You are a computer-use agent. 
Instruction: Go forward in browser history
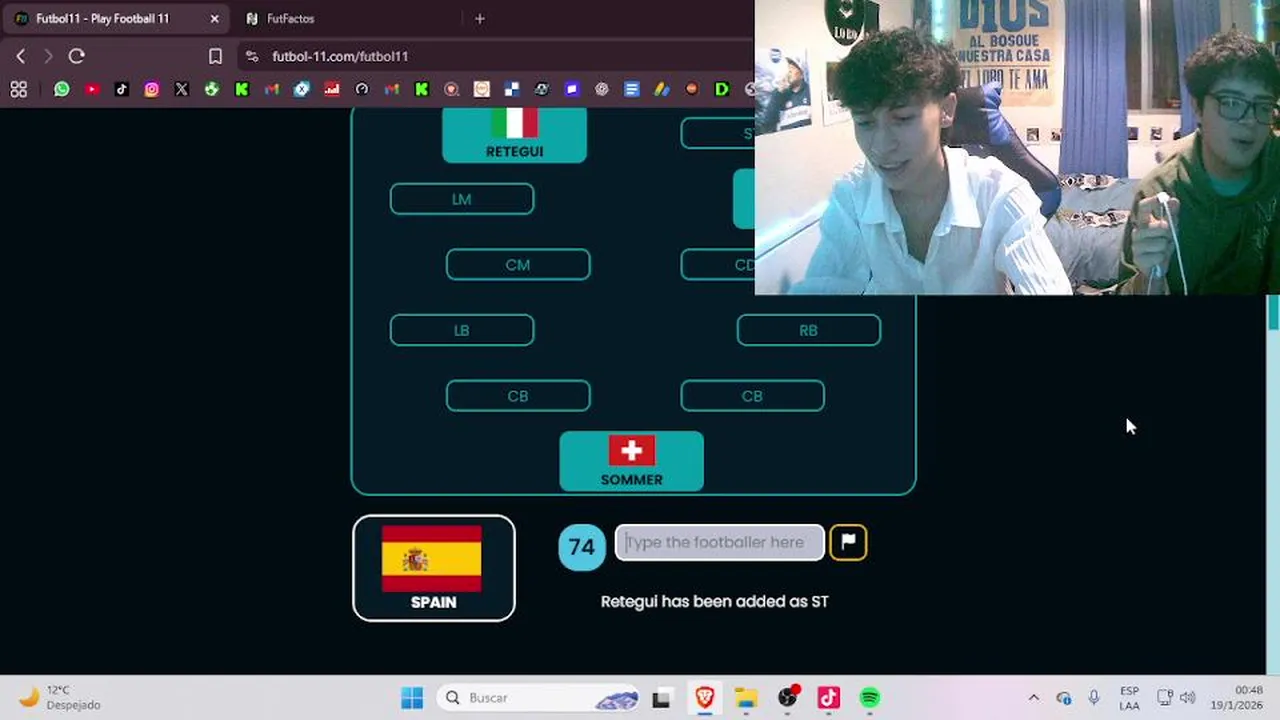[x=48, y=56]
